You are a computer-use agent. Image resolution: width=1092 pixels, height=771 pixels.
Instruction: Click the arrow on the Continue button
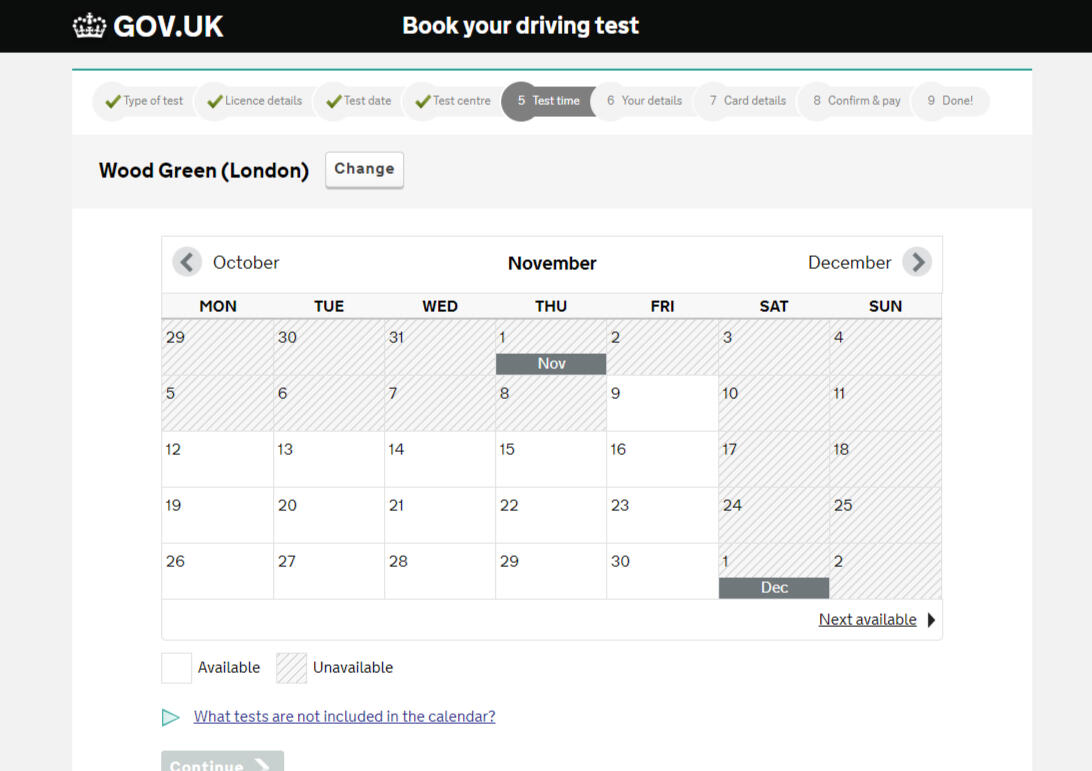(x=262, y=765)
